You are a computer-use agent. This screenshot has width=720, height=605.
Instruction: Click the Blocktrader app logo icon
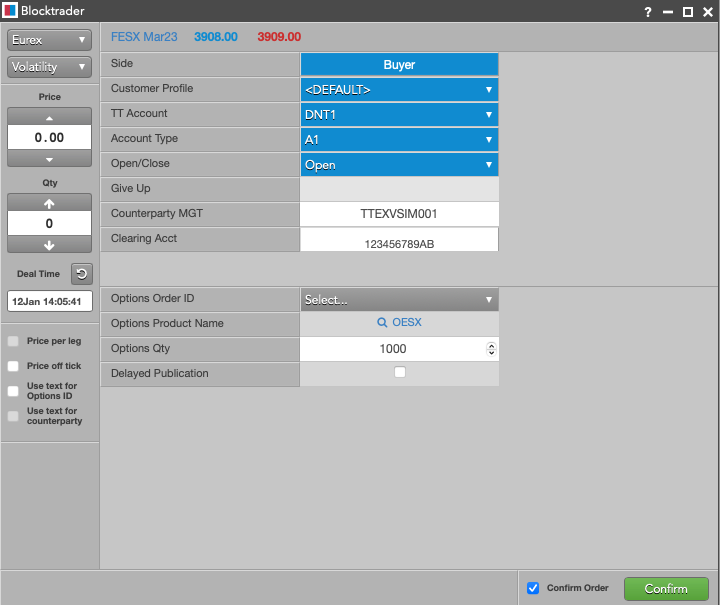(x=10, y=10)
